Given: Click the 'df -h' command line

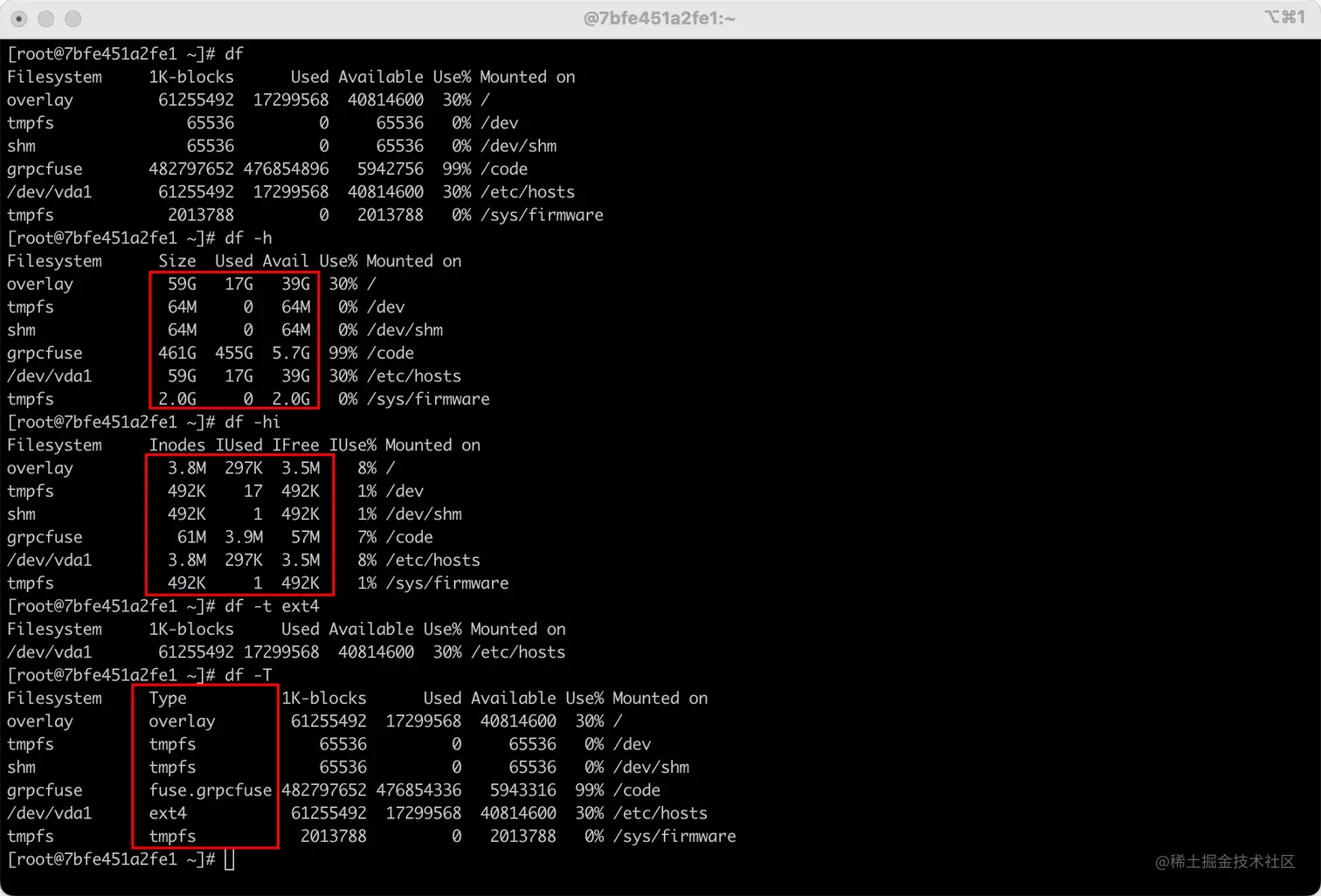Looking at the screenshot, I should coord(248,238).
